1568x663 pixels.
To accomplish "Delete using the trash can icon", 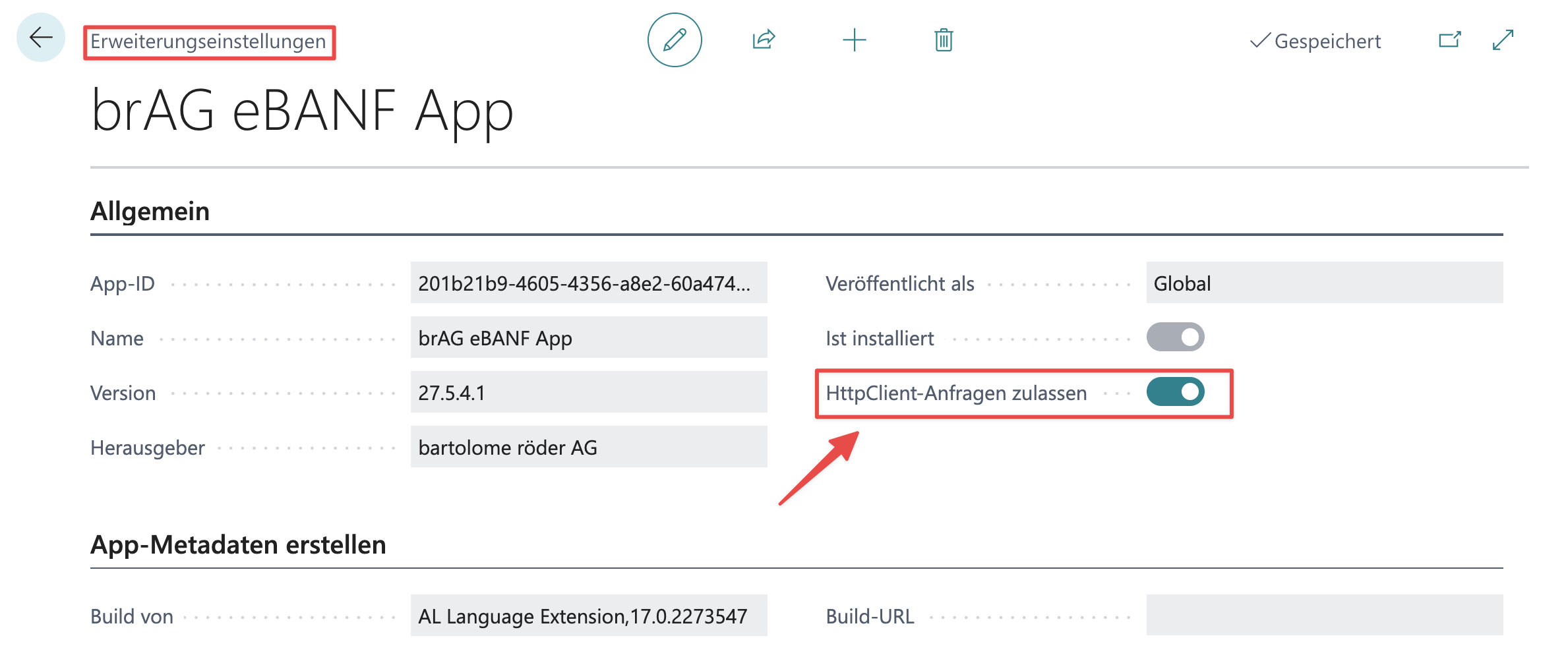I will 944,40.
